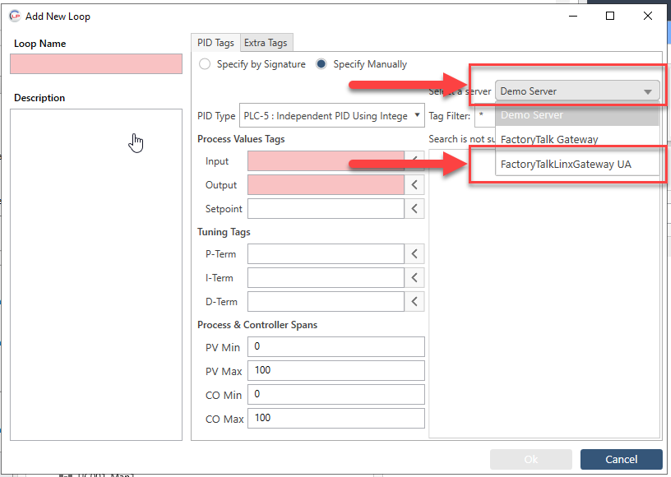Click the Tuning Tags heading
The height and width of the screenshot is (477, 671).
pyautogui.click(x=224, y=232)
